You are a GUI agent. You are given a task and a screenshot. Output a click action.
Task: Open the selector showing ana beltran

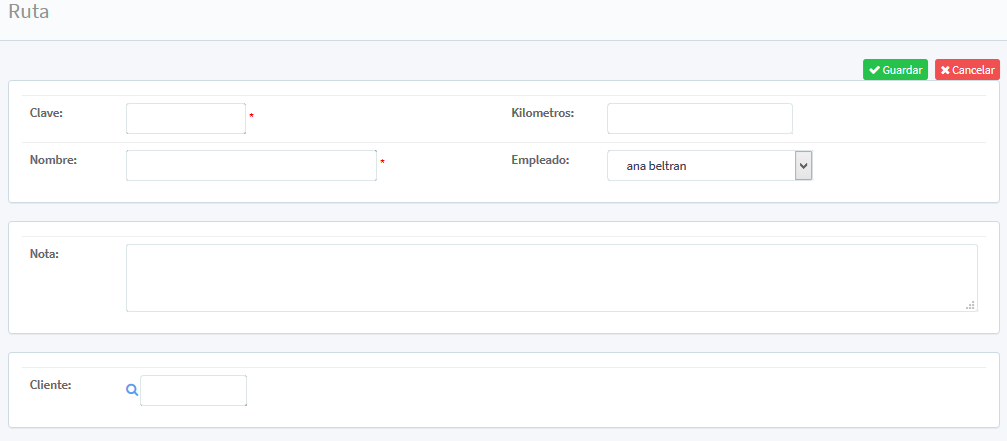click(700, 166)
